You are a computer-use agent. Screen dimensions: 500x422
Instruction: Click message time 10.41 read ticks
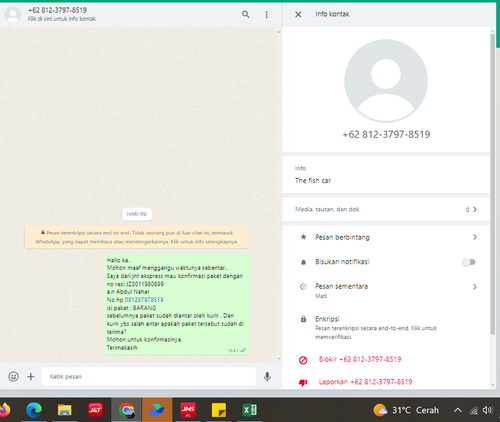(237, 350)
